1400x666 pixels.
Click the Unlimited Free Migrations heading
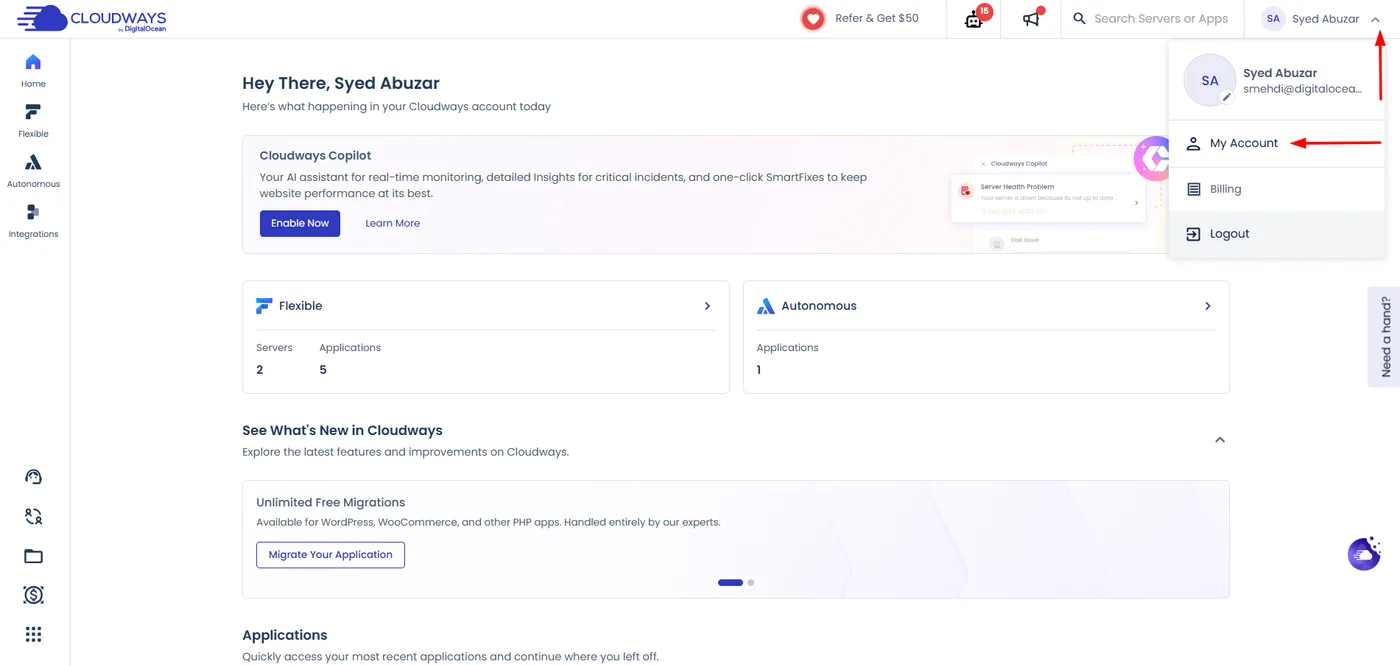330,502
